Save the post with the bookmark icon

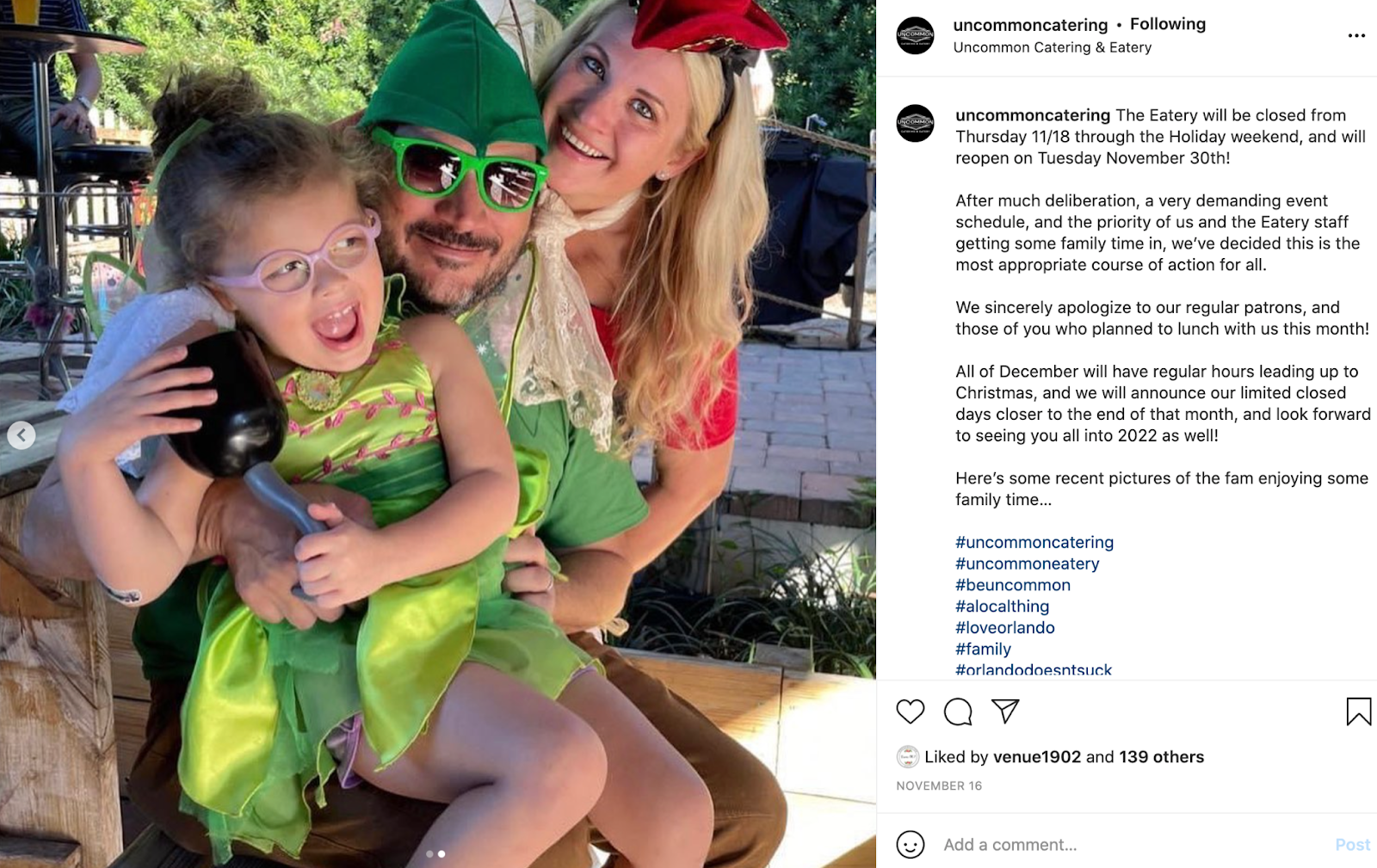[1359, 711]
